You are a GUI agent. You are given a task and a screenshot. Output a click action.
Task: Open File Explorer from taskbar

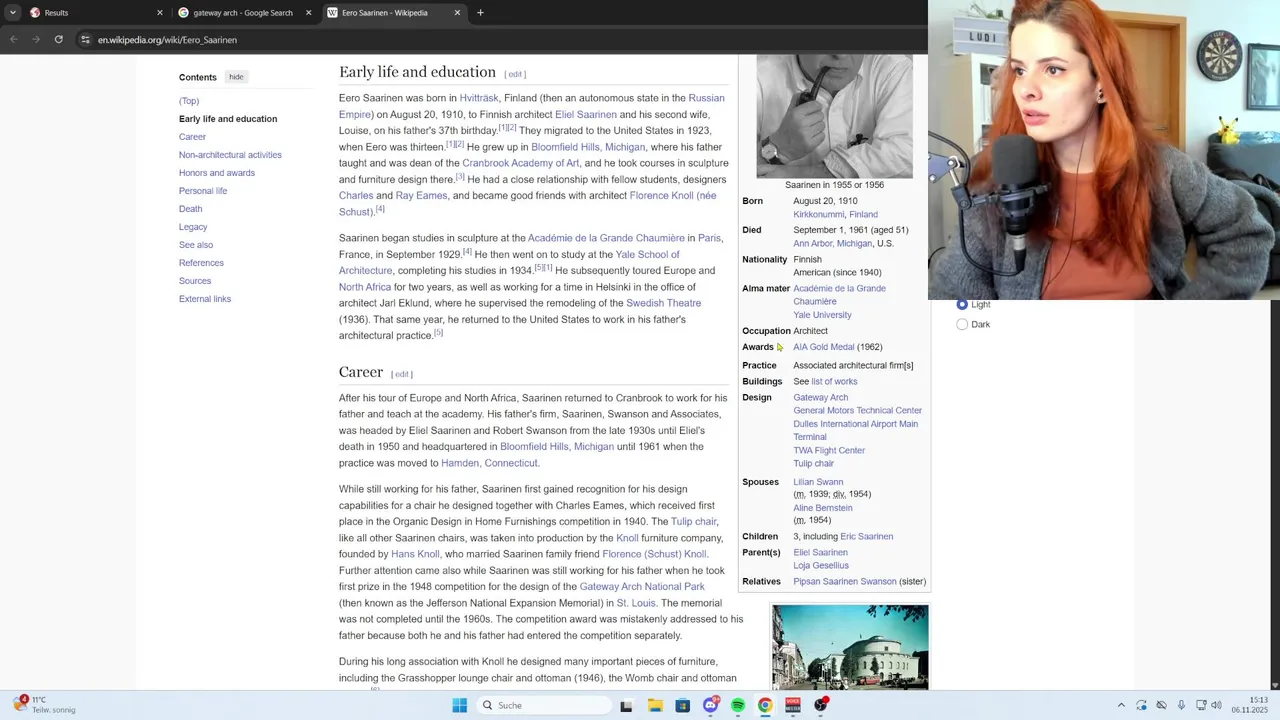tap(655, 705)
